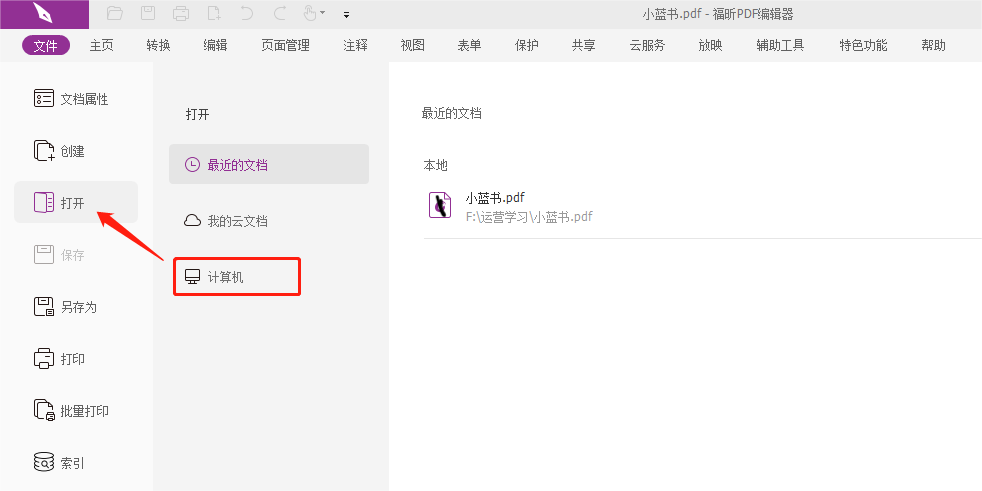982x491 pixels.
Task: Click the save disk icon in quick toolbar
Action: [x=148, y=13]
